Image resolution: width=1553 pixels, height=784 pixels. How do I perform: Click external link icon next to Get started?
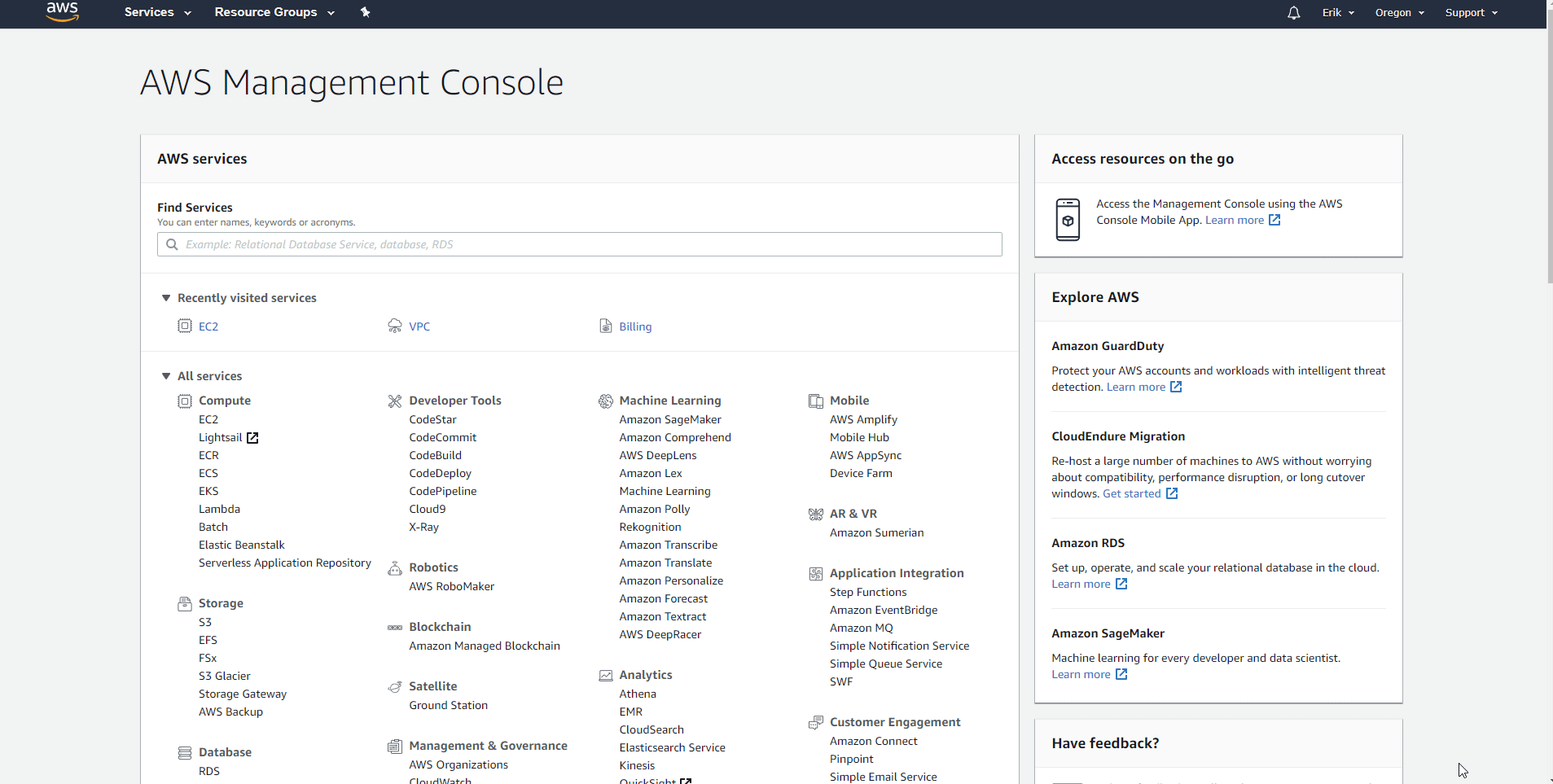pyautogui.click(x=1172, y=493)
